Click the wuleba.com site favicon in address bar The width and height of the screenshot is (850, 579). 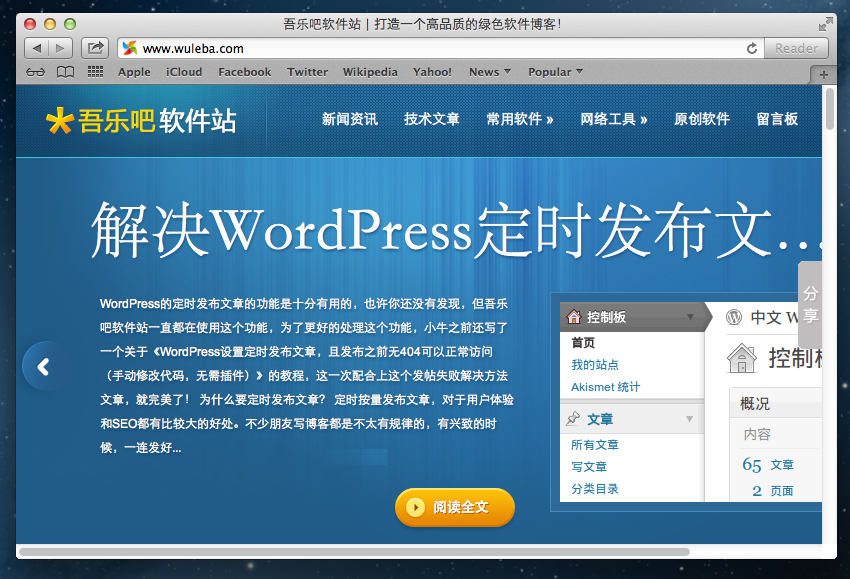pos(130,48)
